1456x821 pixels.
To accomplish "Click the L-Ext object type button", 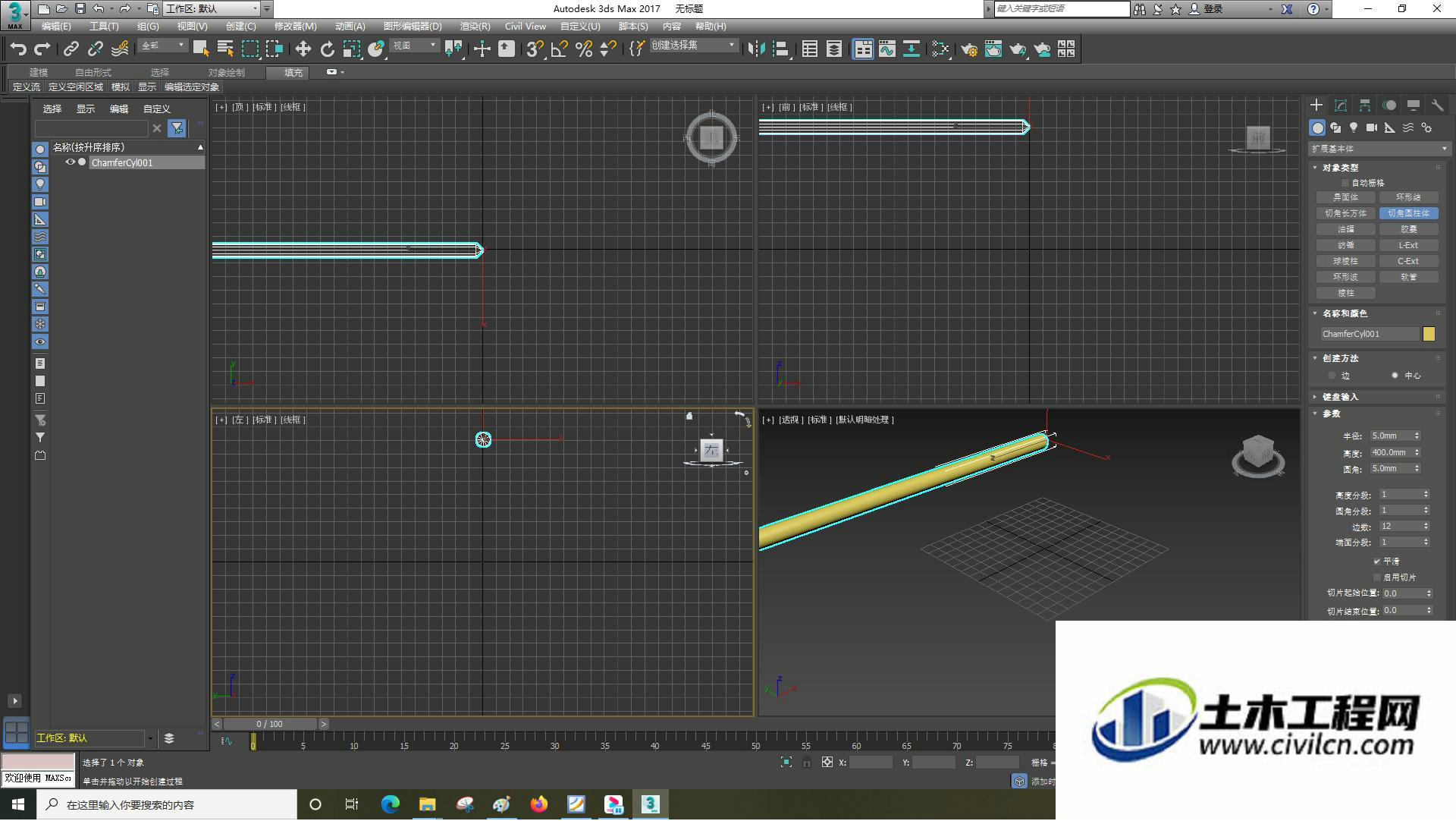I will coord(1408,246).
